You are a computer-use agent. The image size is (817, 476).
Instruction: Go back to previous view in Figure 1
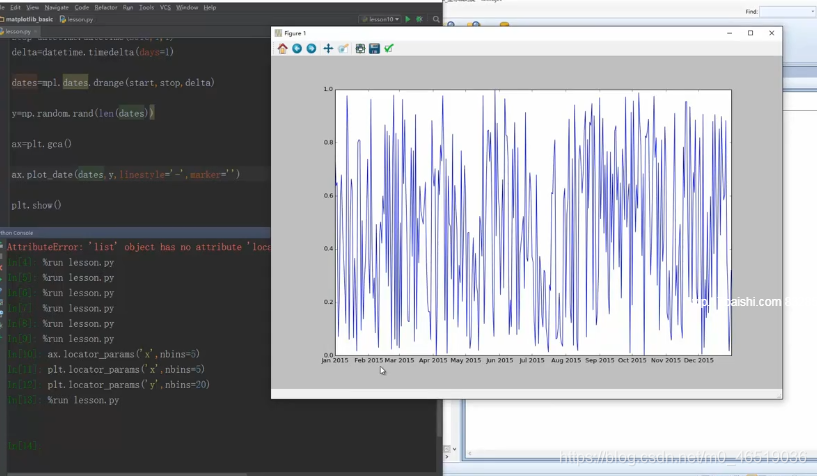point(297,48)
